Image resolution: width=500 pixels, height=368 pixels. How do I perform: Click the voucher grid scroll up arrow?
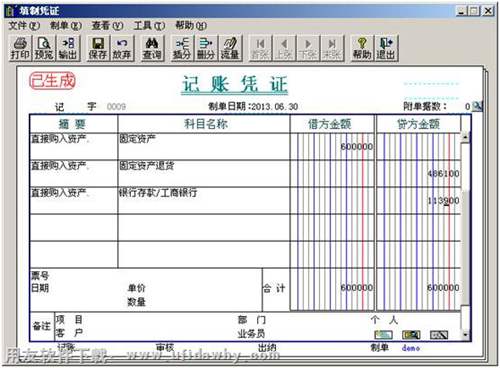coord(465,137)
